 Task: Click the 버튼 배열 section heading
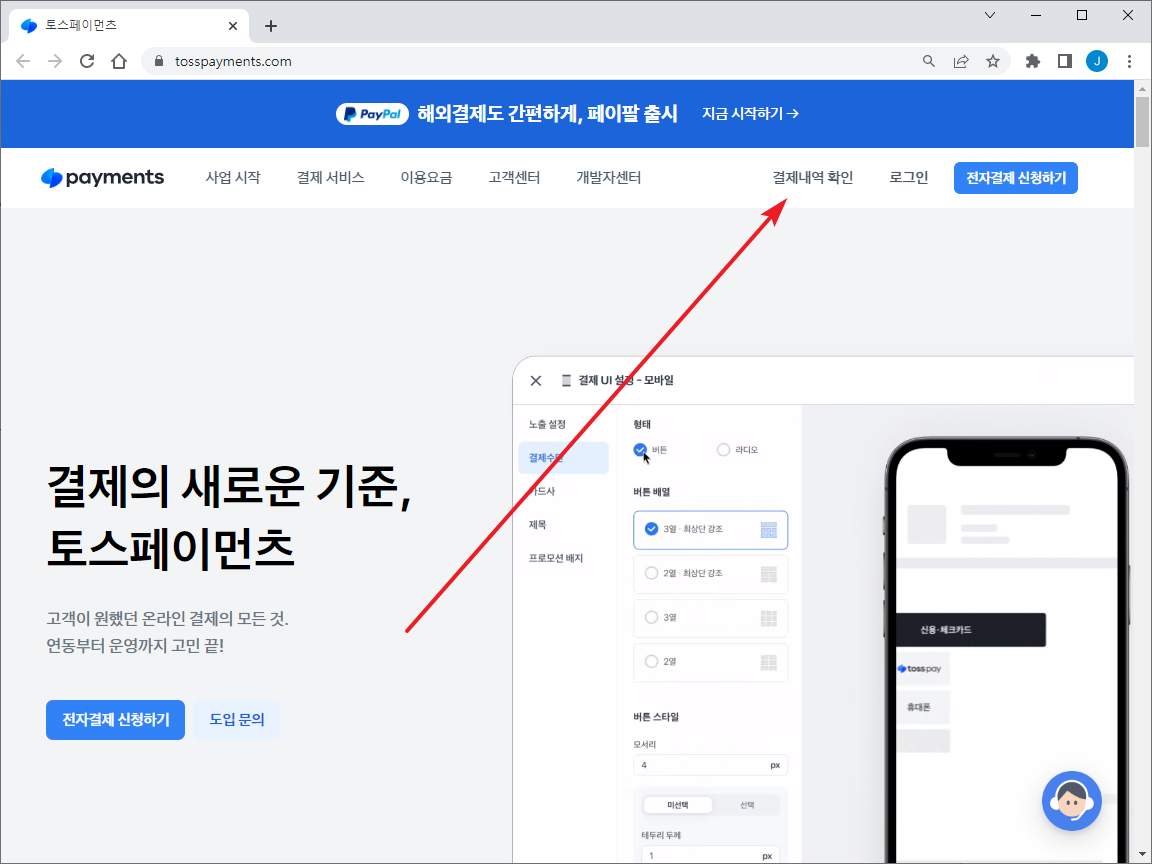(x=652, y=492)
